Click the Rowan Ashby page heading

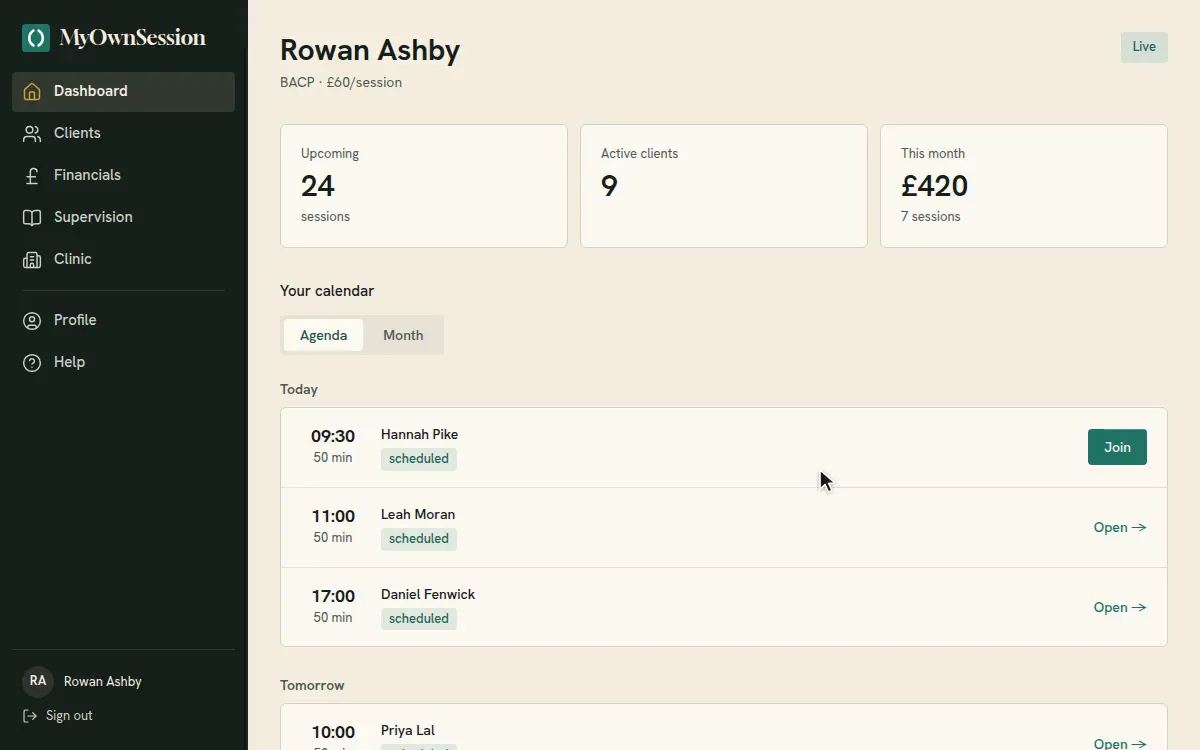[370, 50]
